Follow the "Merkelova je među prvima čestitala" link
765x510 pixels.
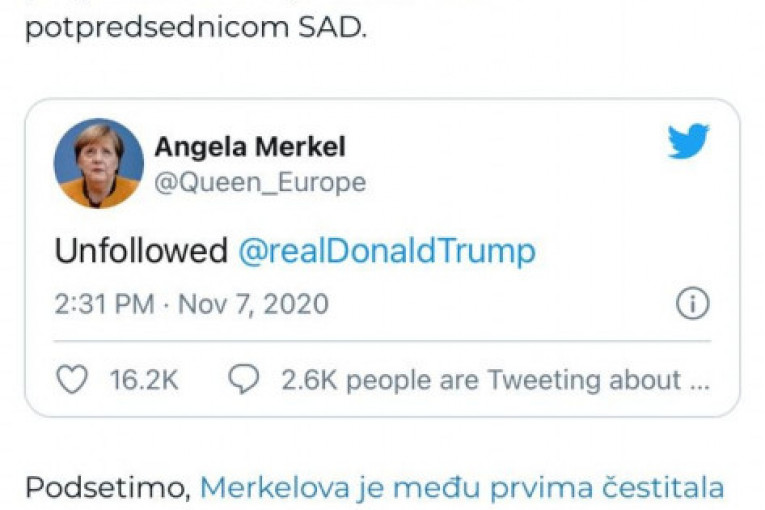coord(461,487)
